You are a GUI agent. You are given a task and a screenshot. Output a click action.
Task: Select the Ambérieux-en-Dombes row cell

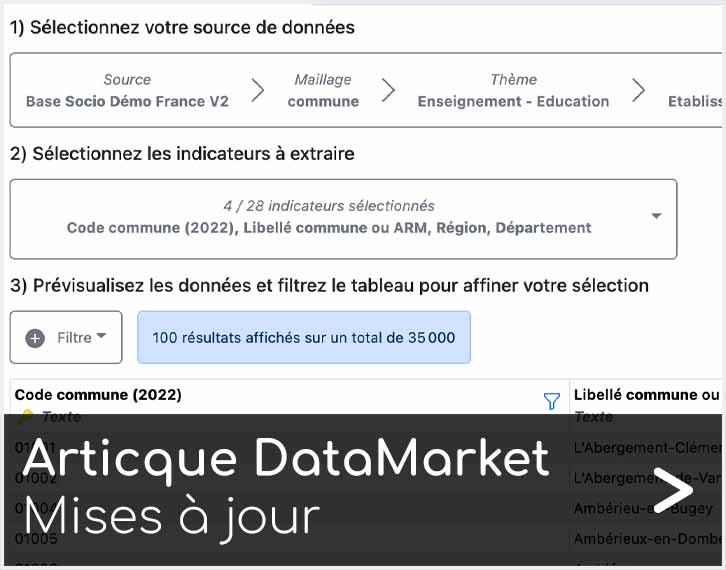pyautogui.click(x=646, y=539)
